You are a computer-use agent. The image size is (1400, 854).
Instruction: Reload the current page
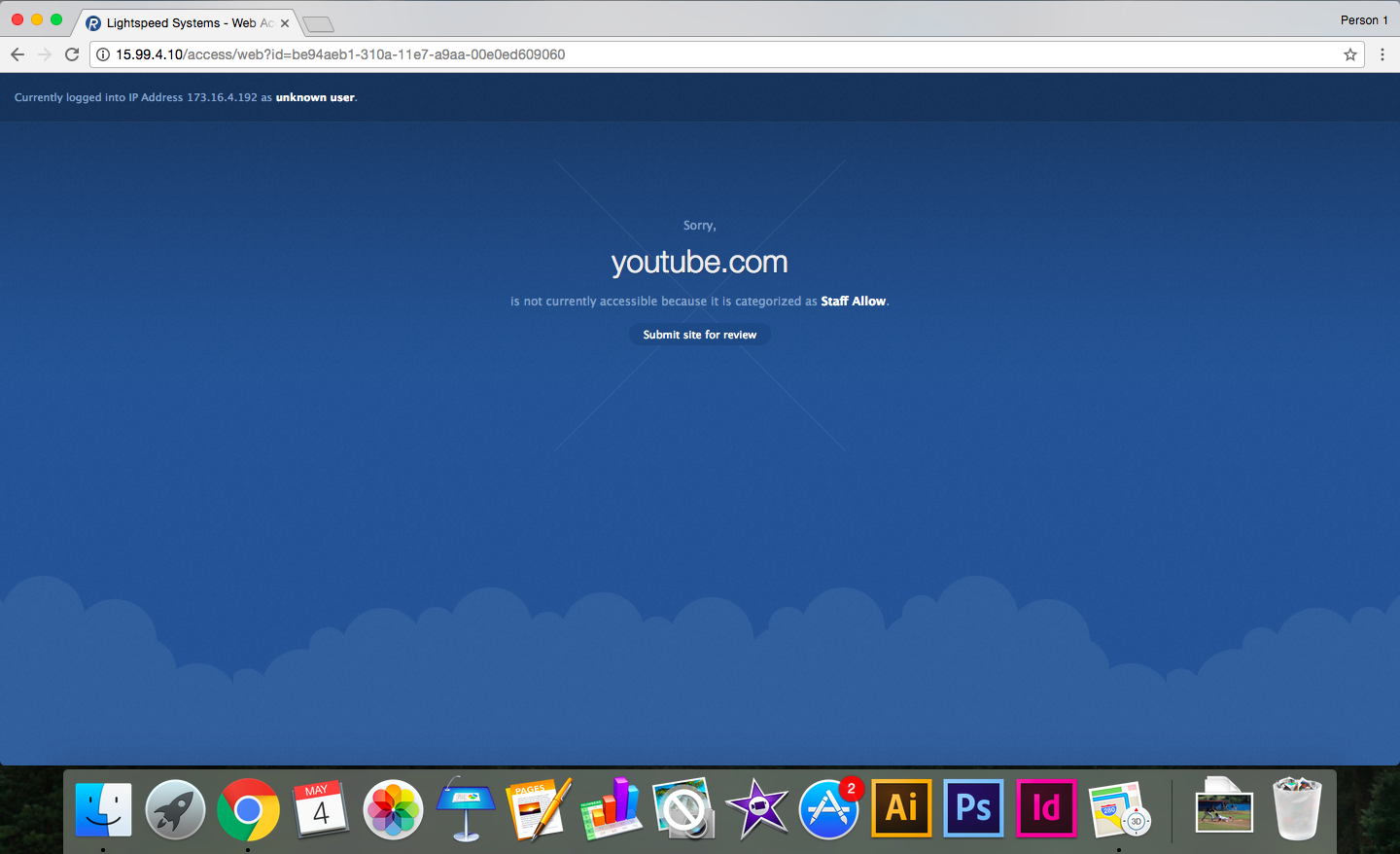[72, 54]
